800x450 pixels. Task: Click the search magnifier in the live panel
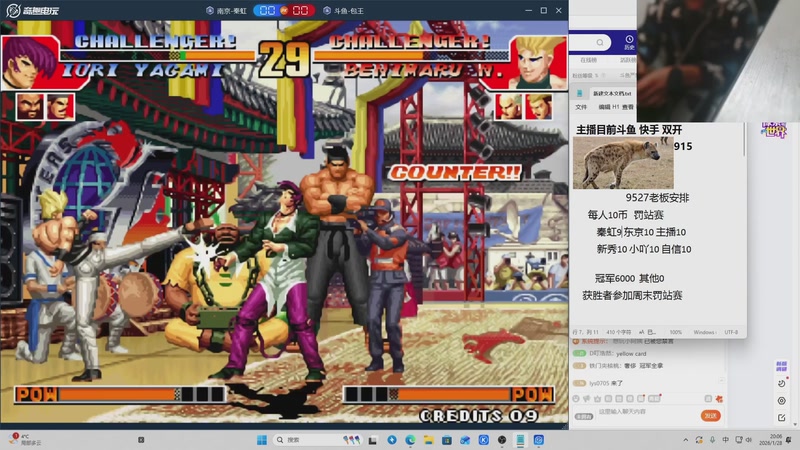point(600,42)
